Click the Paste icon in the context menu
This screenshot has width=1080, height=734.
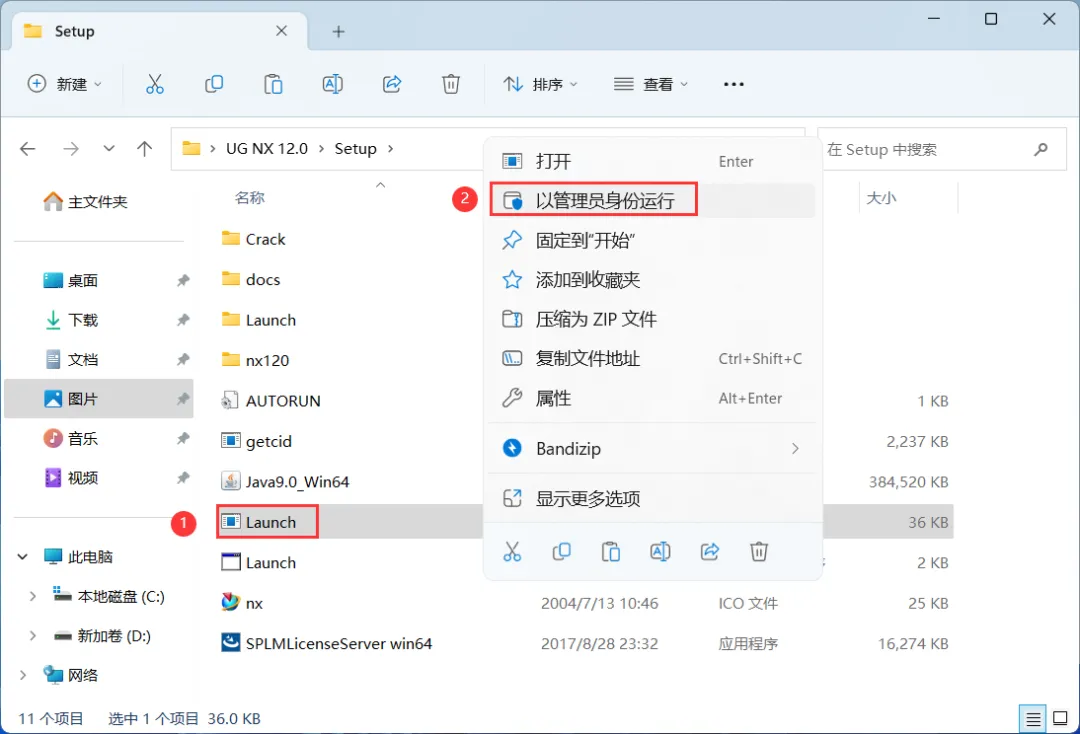pyautogui.click(x=611, y=552)
